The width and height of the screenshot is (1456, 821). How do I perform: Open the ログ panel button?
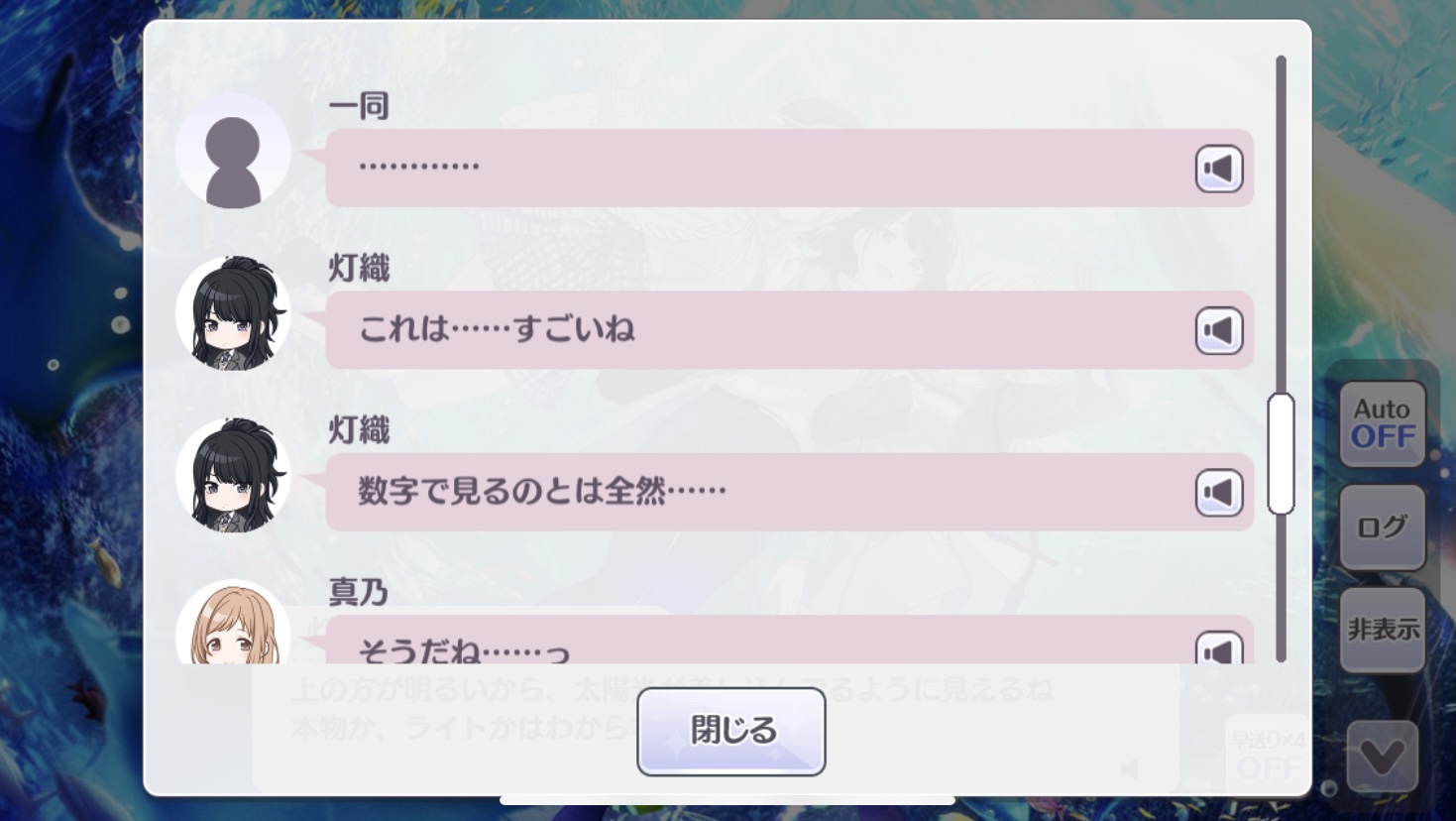click(x=1382, y=527)
